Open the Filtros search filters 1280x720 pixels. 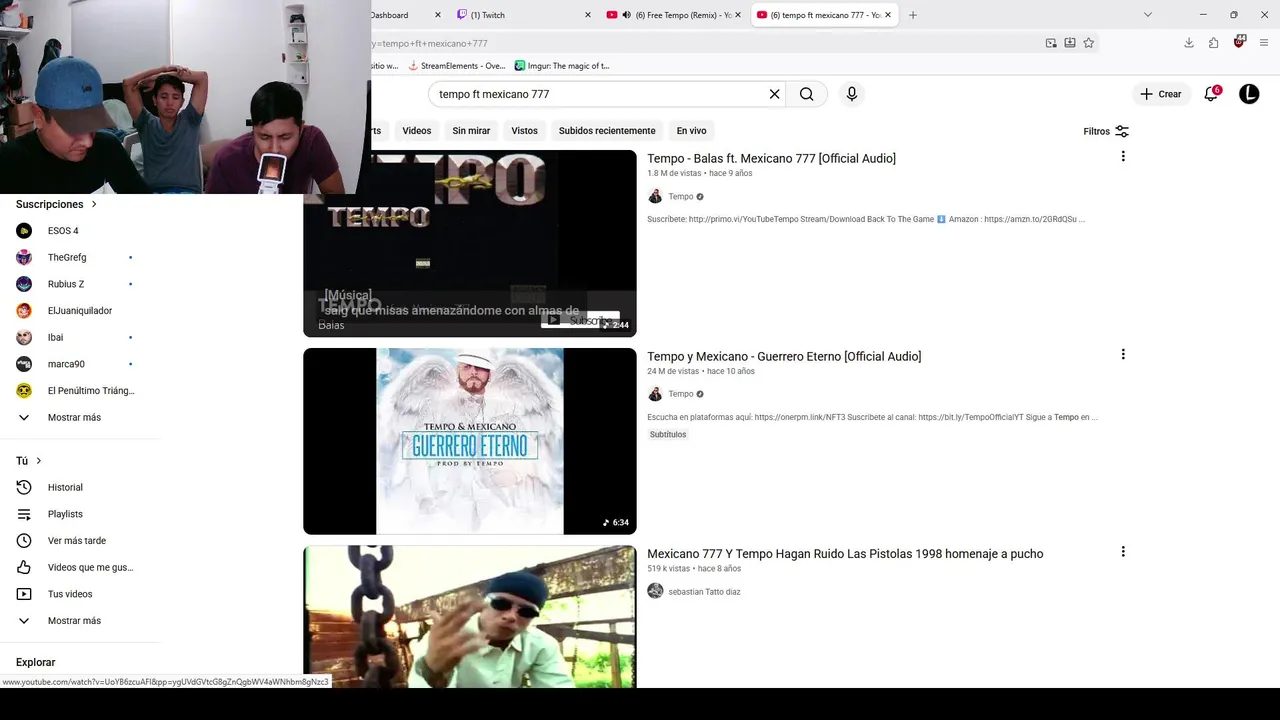tap(1106, 131)
